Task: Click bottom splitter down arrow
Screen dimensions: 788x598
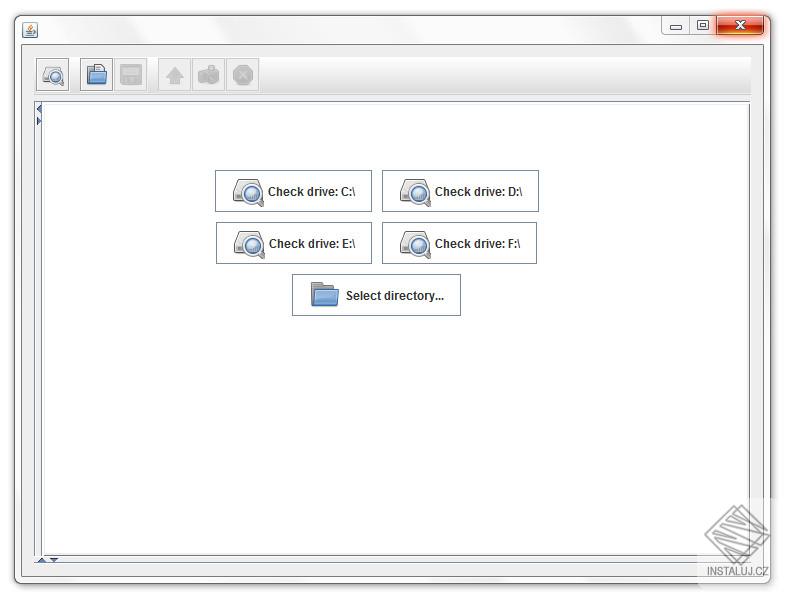Action: (54, 560)
